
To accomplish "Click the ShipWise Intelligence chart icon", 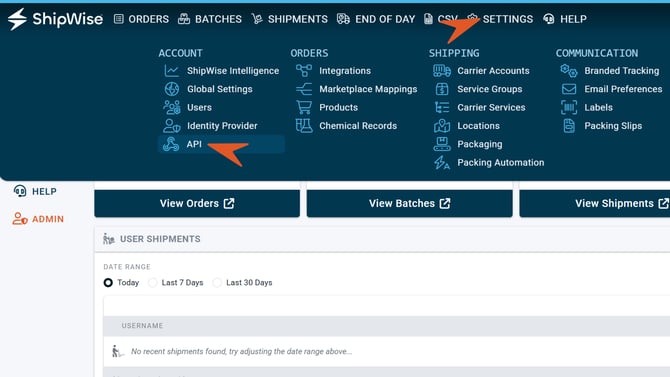I will [172, 71].
